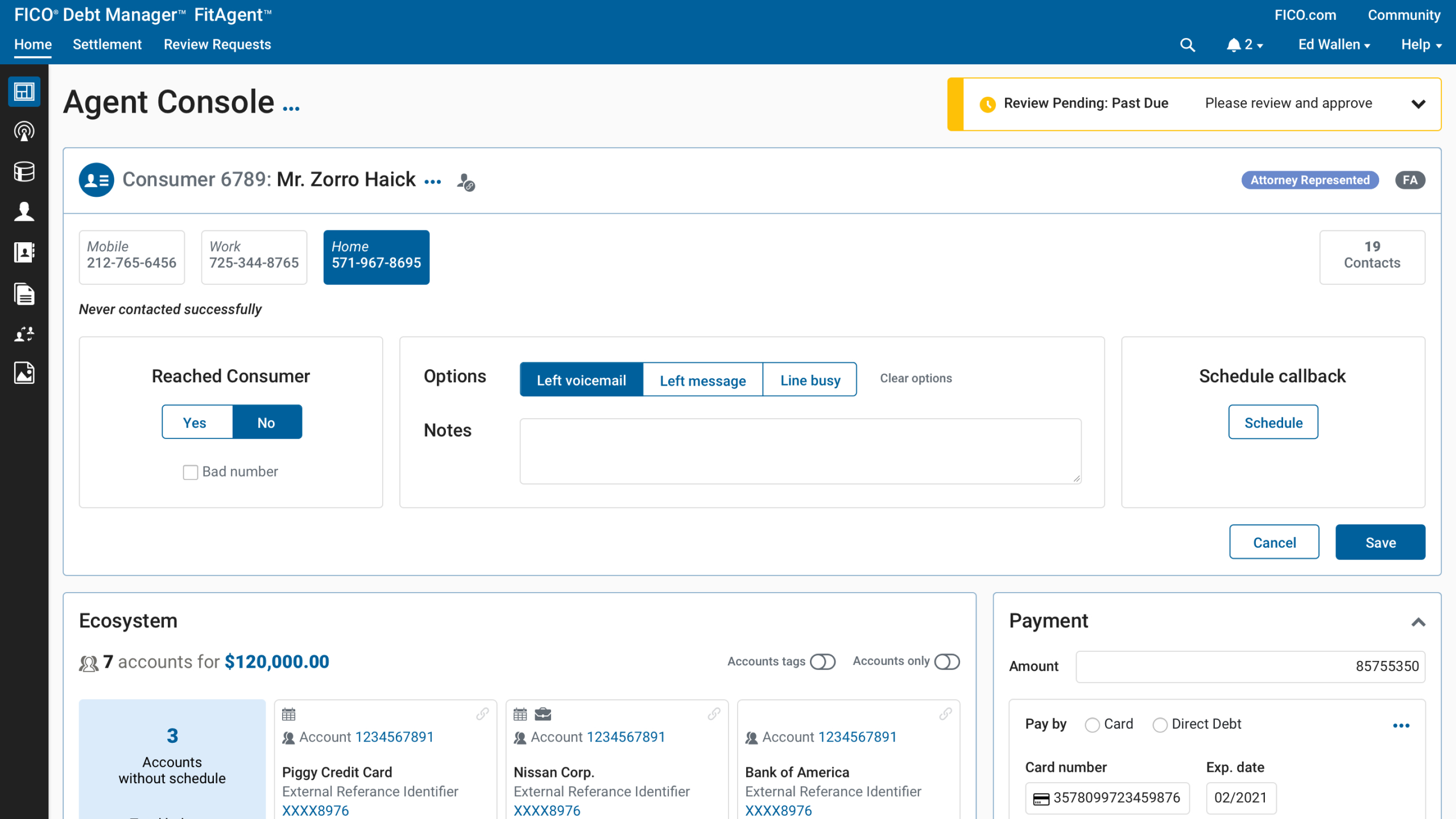Open the dashboard icon in the sidebar
The height and width of the screenshot is (819, 1456).
tap(24, 92)
